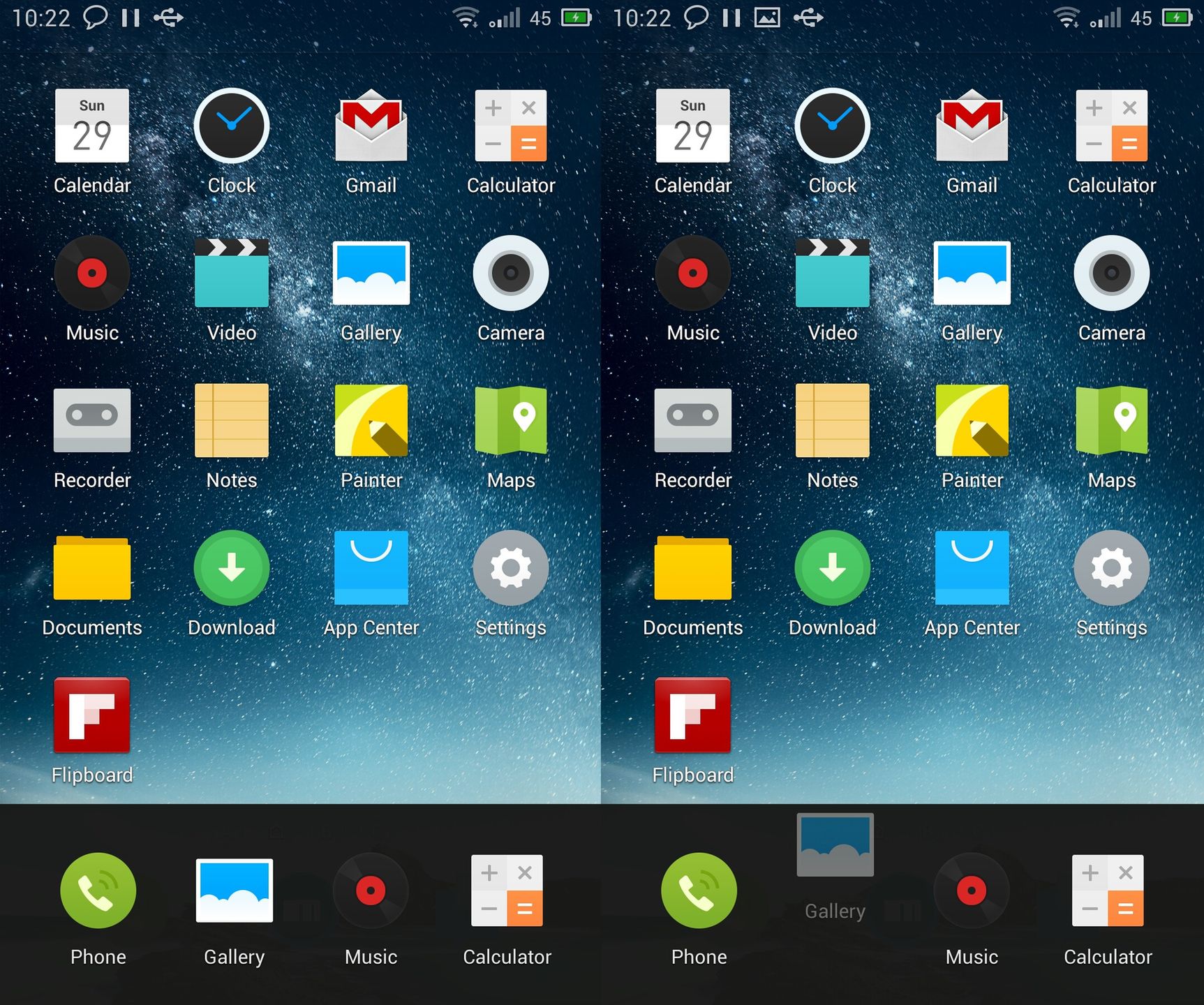The width and height of the screenshot is (1204, 1005).
Task: Tap the battery icon on right status bar
Action: coord(1177,17)
